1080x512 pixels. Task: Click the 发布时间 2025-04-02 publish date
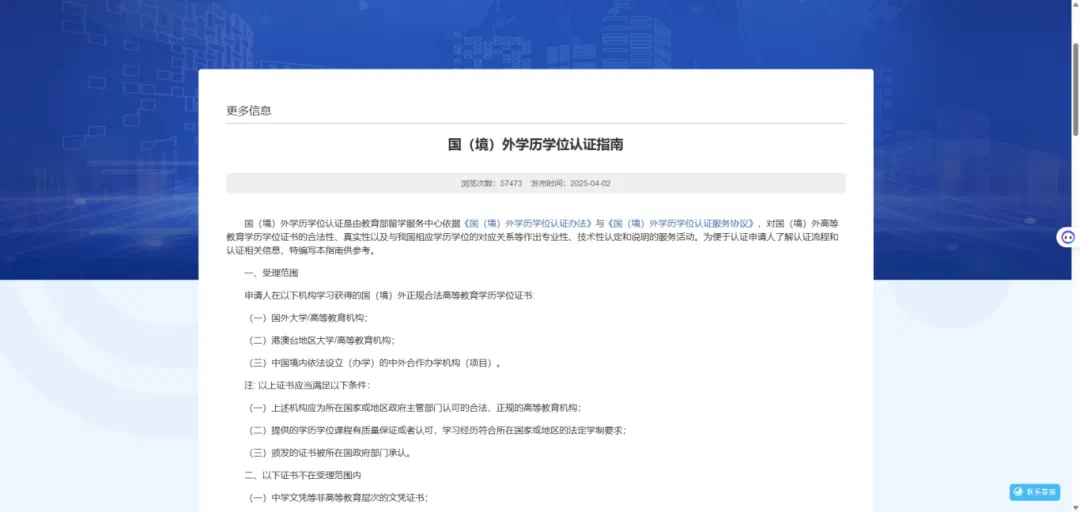coord(570,184)
